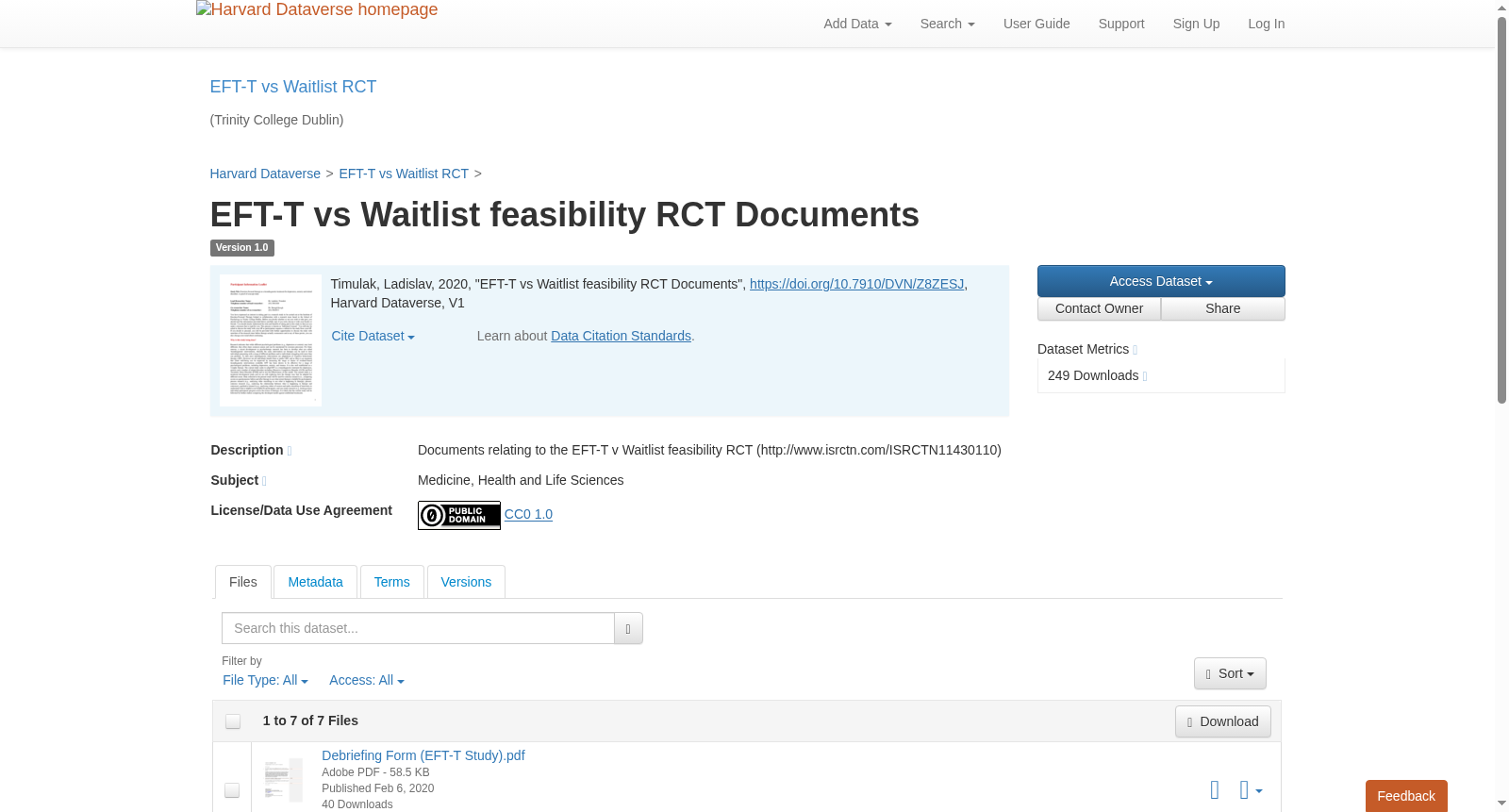Tick the Debriefing Form file checkbox

tap(232, 790)
